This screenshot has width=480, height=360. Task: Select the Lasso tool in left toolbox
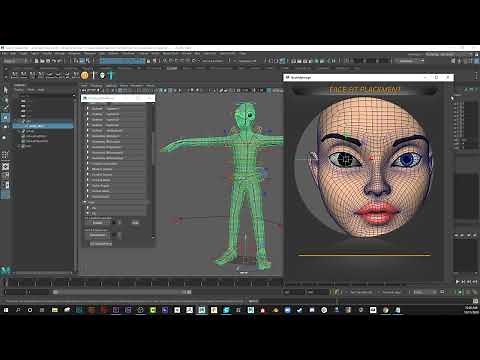pos(5,100)
